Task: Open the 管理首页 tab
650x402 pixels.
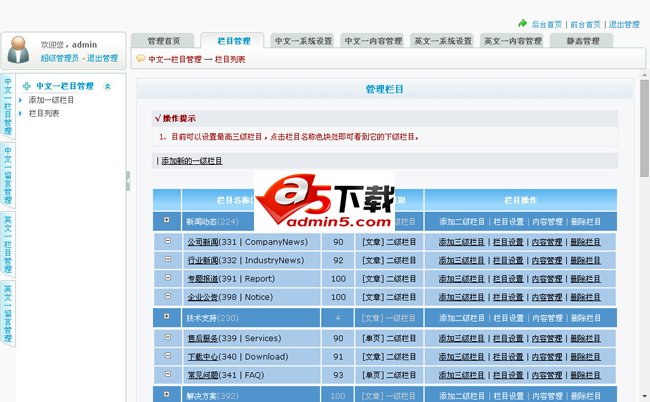Action: [163, 41]
